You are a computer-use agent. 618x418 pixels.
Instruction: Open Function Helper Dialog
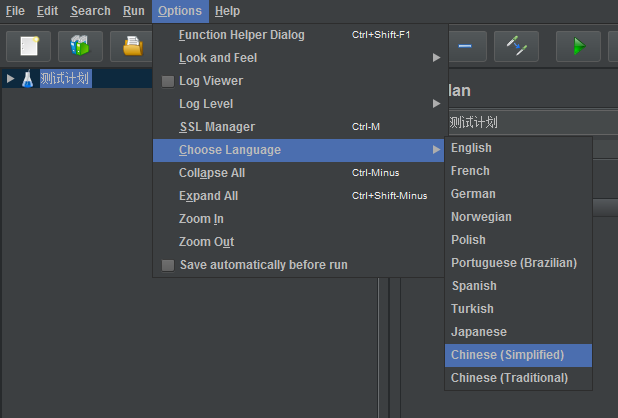pyautogui.click(x=298, y=35)
